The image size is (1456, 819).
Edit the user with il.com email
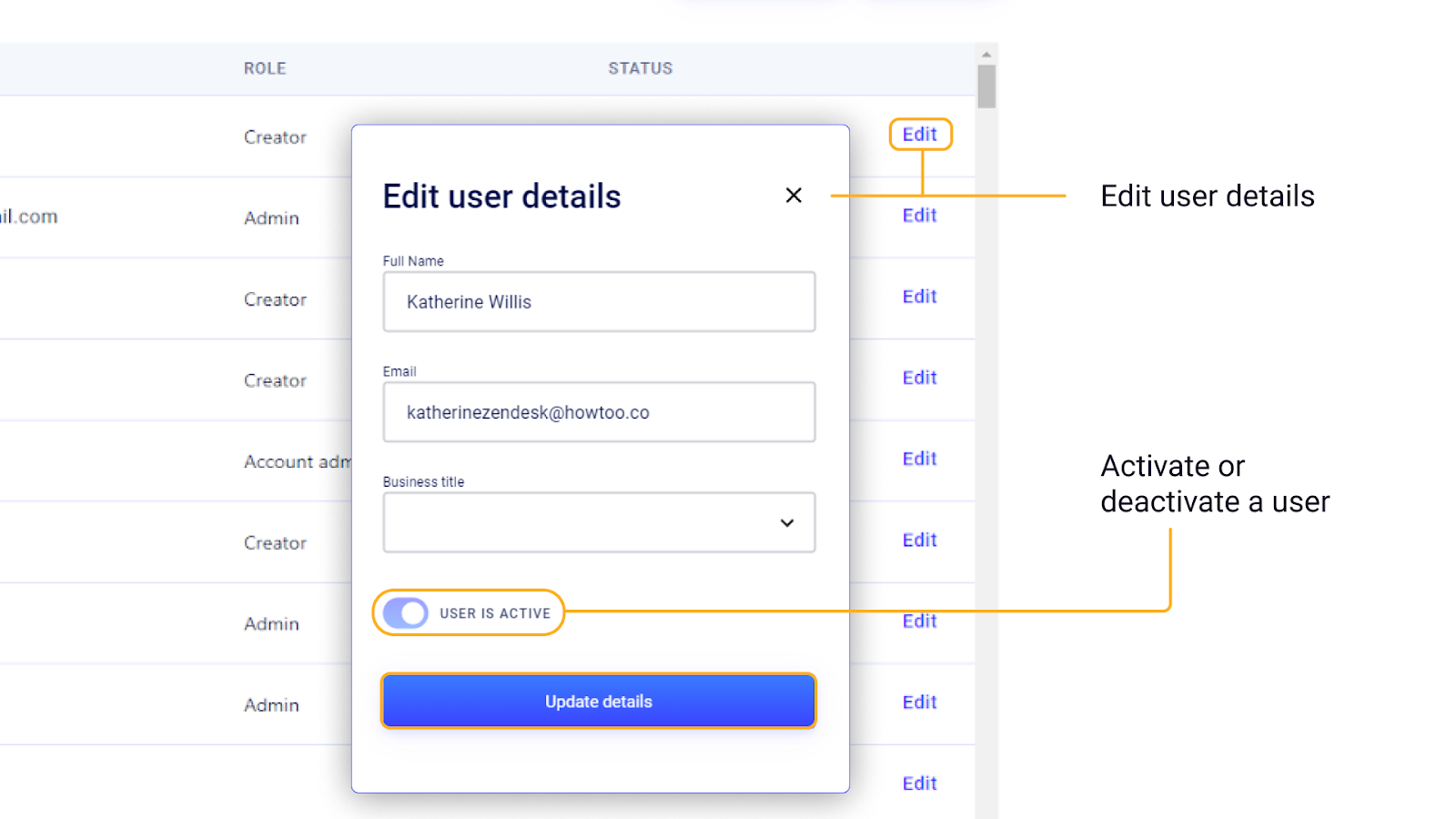pyautogui.click(x=919, y=216)
